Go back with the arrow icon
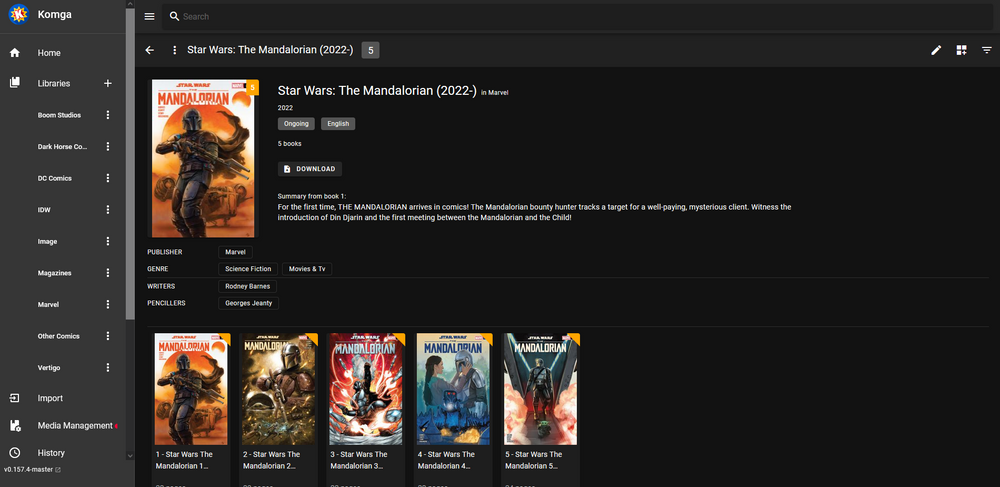The height and width of the screenshot is (487, 1000). click(x=150, y=50)
